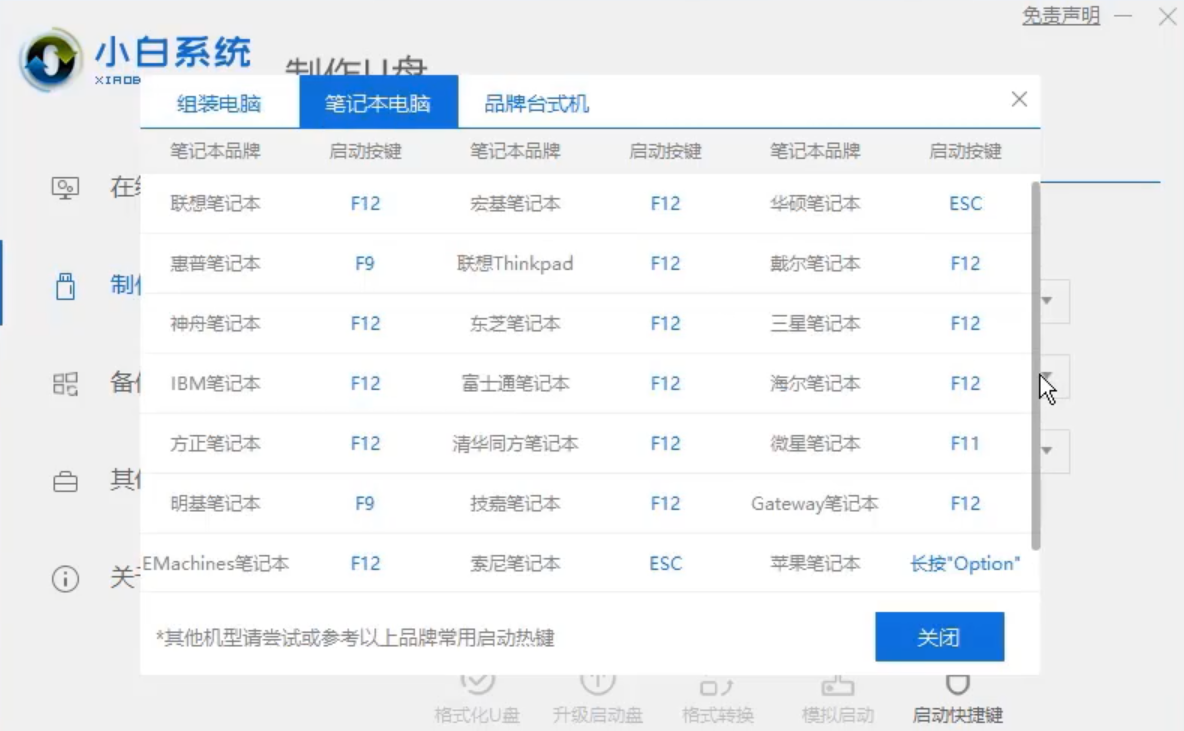Open the 品牌台式机 tab
The image size is (1184, 731).
tap(537, 103)
